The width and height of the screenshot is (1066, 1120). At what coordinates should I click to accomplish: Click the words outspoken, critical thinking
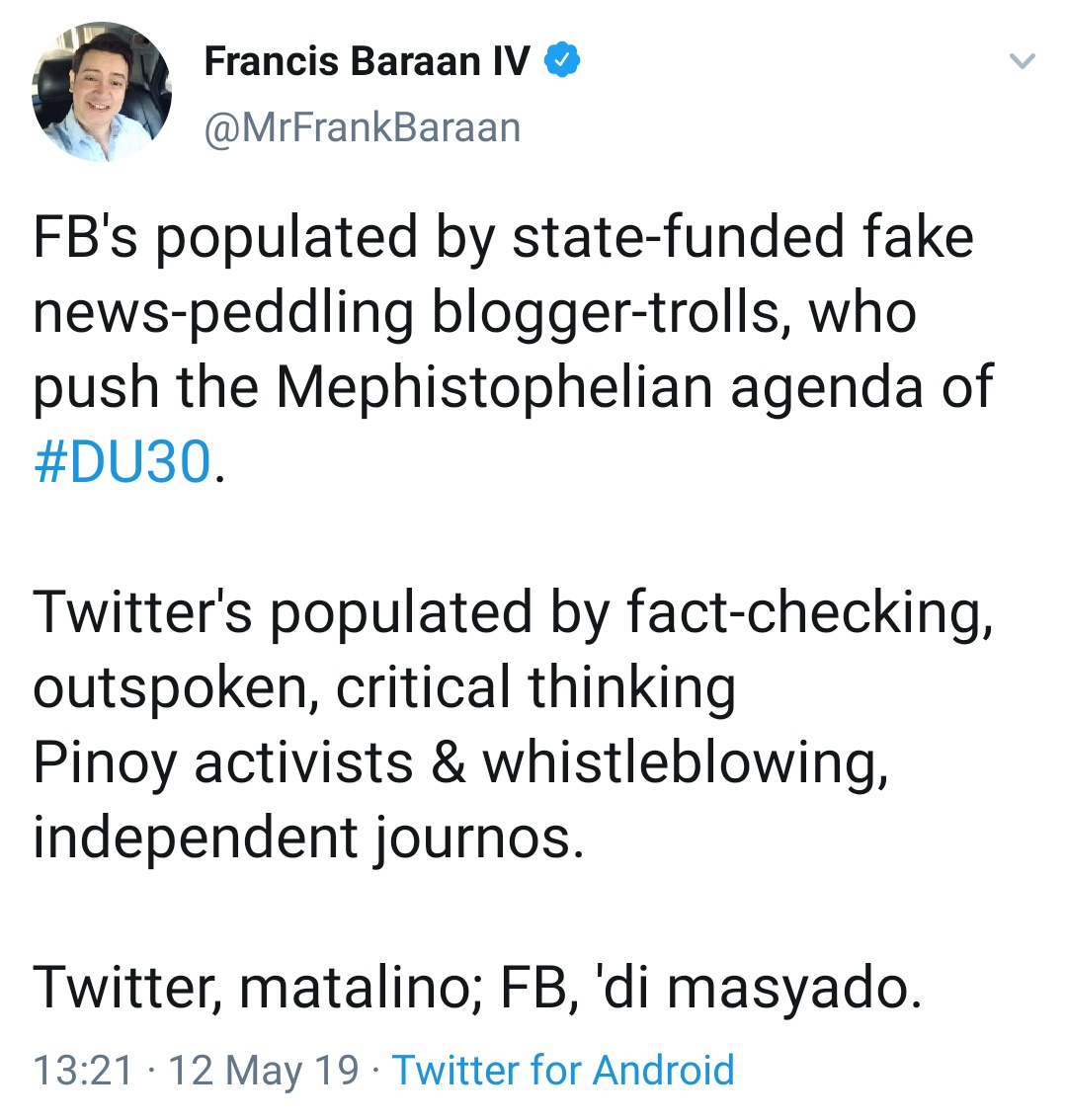384,687
